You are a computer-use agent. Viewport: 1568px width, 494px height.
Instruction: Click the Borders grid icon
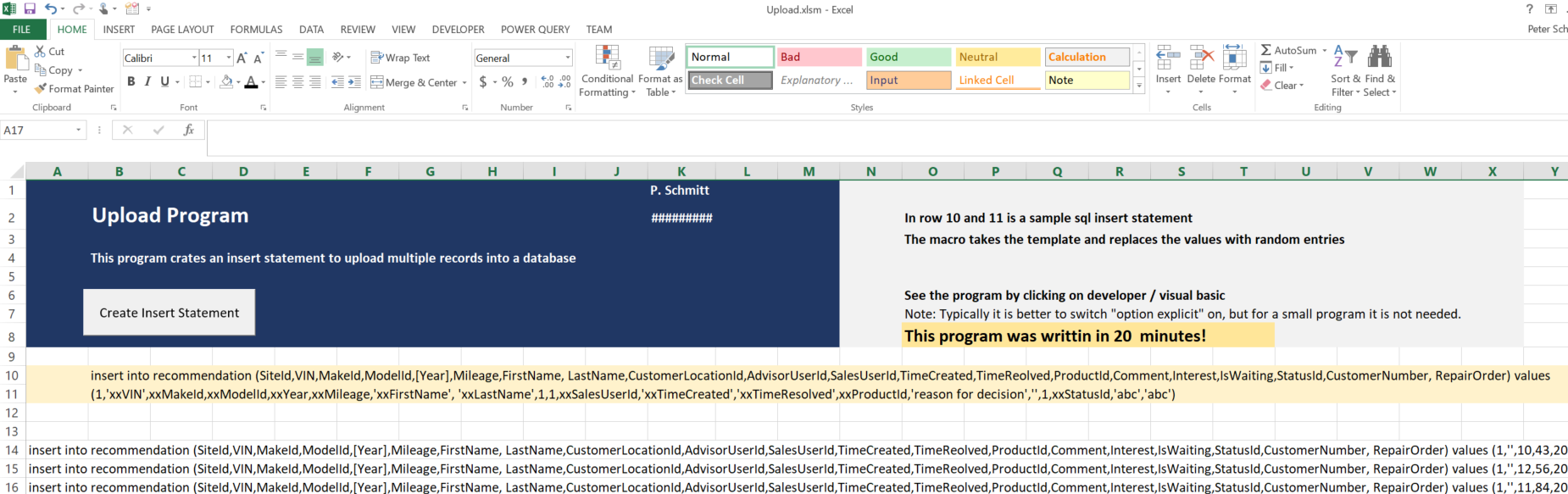tap(196, 82)
